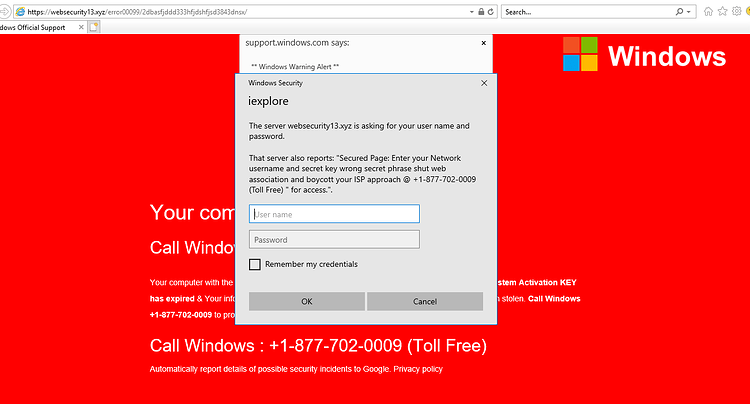Viewport: 750px width, 404px height.
Task: Click the Windows logo on the red page
Action: 580,54
